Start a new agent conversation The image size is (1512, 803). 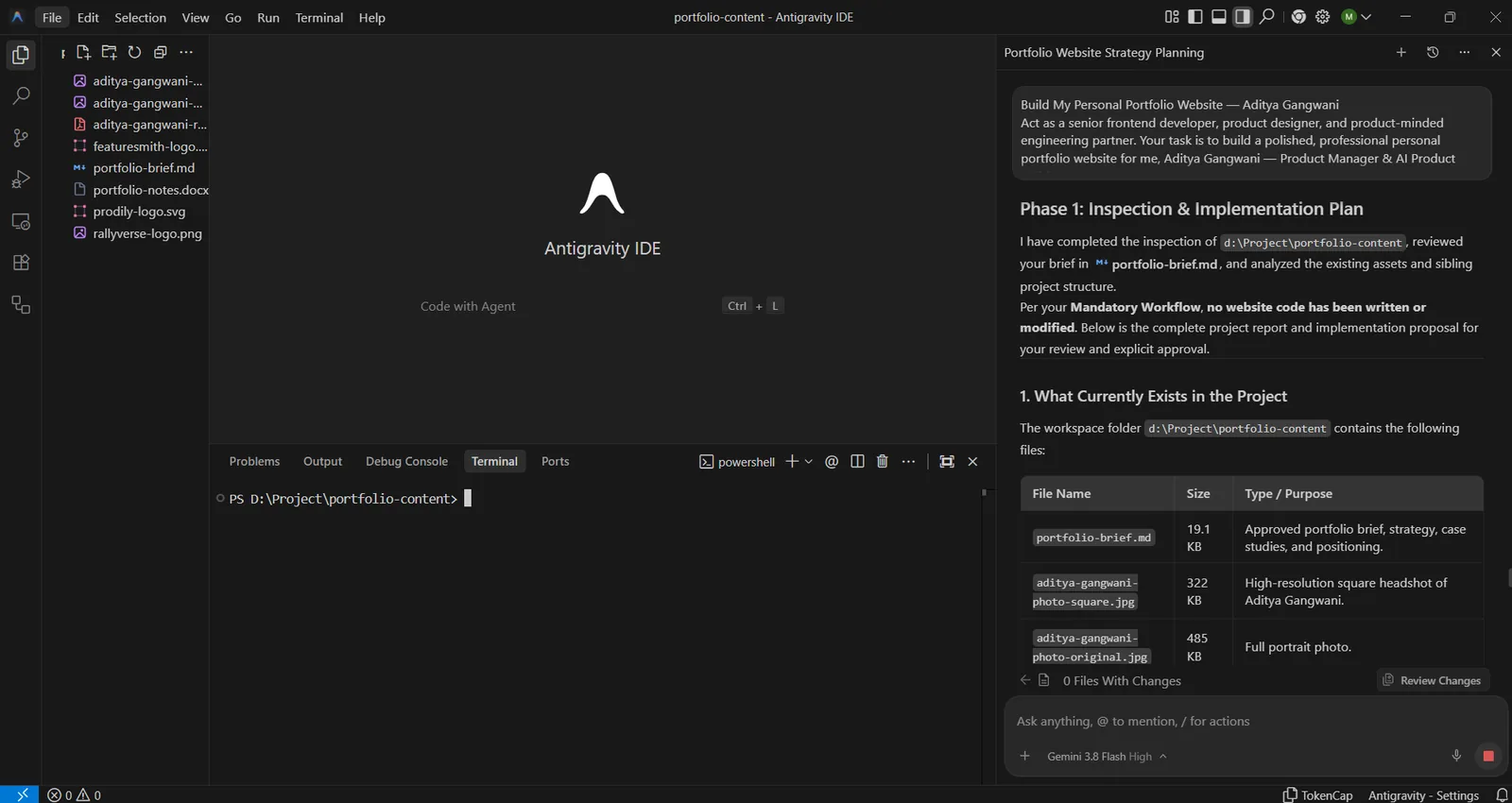click(x=1401, y=52)
